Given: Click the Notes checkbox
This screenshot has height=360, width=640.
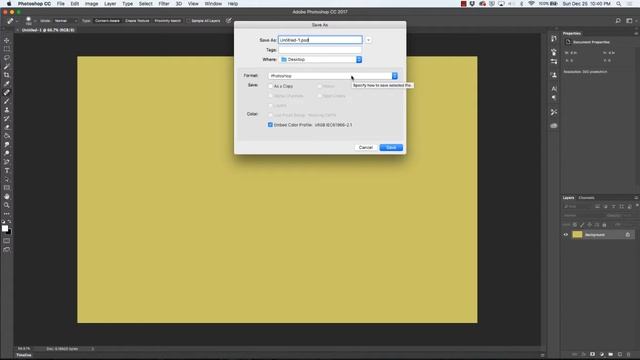Looking at the screenshot, I should (x=320, y=86).
